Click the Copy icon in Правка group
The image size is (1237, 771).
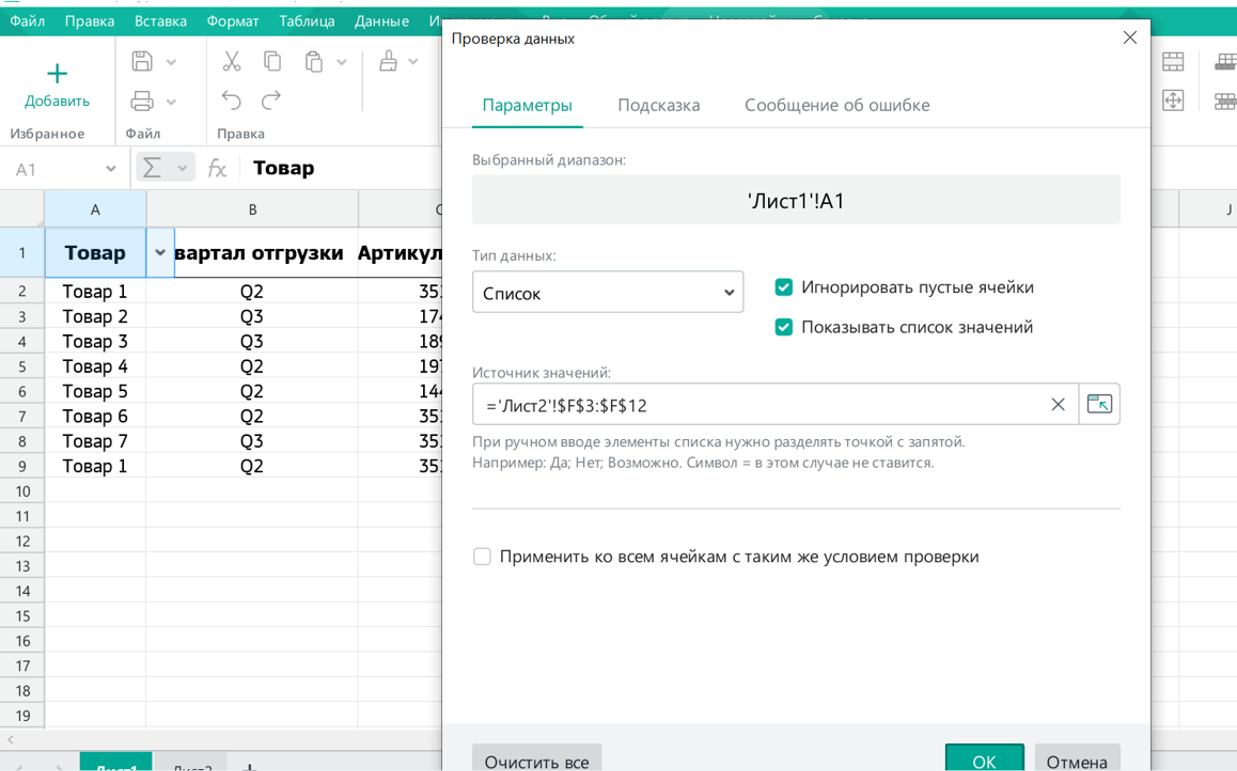pos(270,61)
